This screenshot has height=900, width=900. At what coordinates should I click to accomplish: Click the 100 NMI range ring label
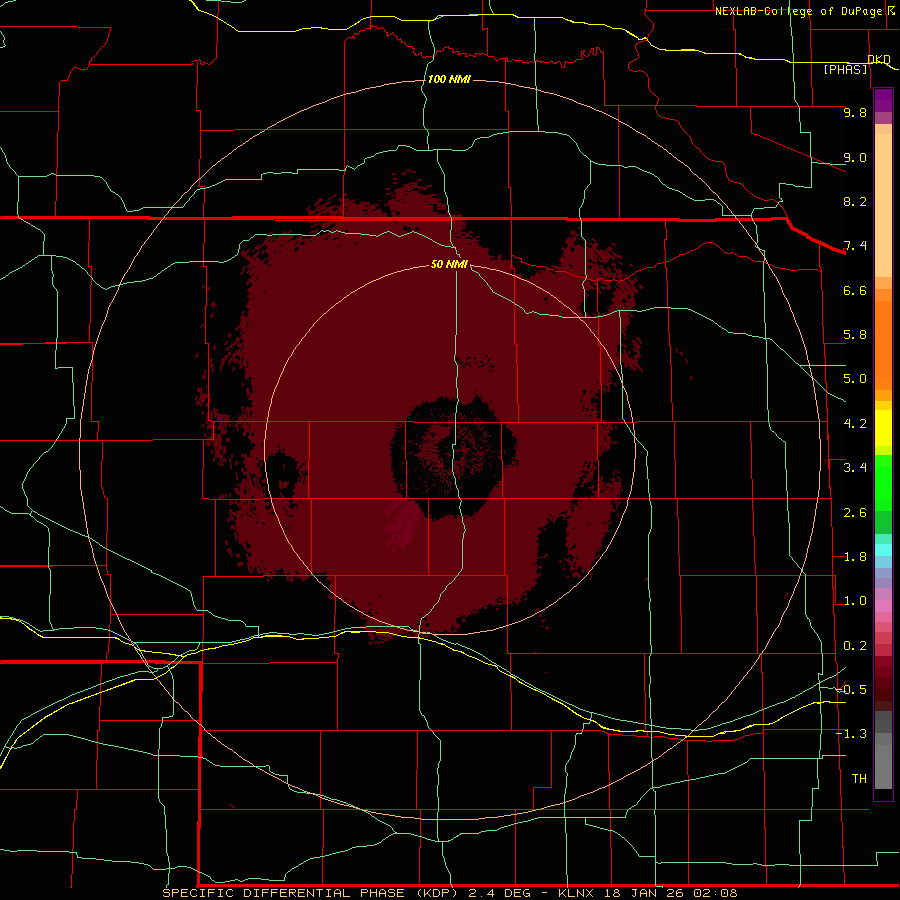(x=449, y=79)
